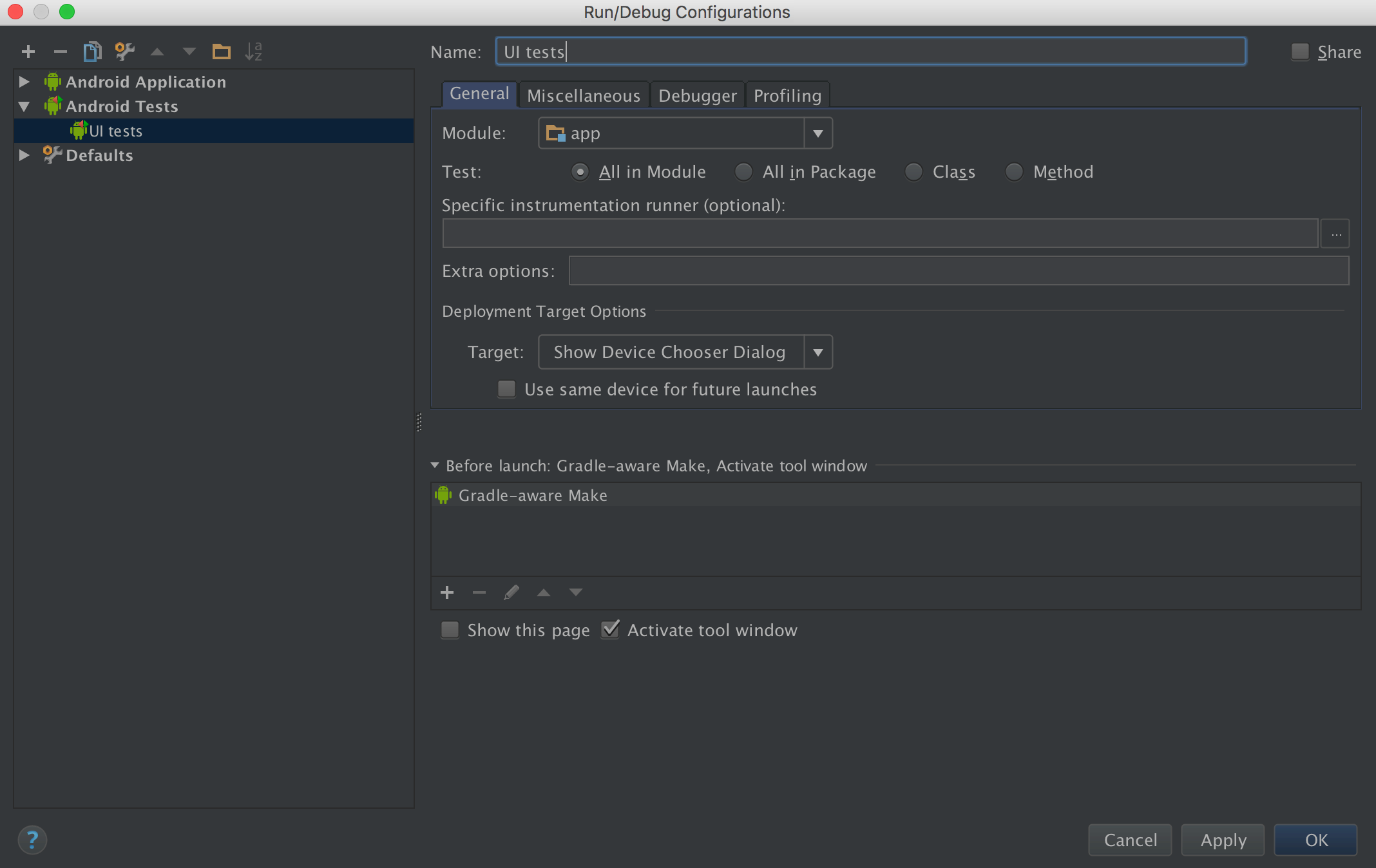
Task: Click inside the Extra options field
Action: [x=959, y=270]
